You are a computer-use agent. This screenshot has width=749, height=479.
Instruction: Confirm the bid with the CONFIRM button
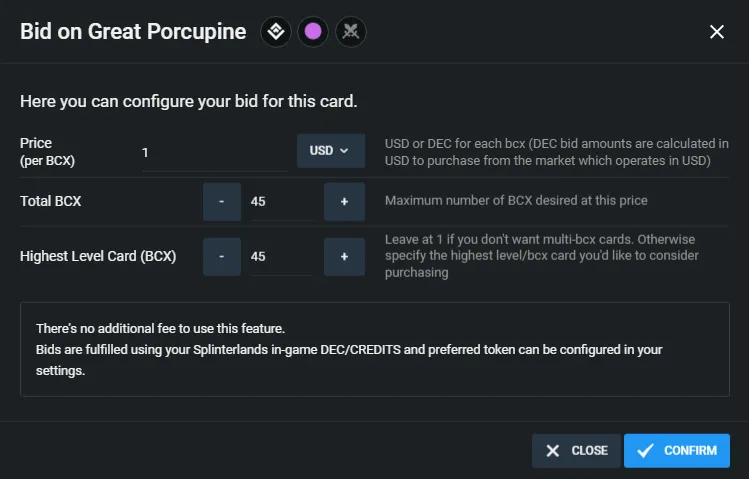click(676, 450)
